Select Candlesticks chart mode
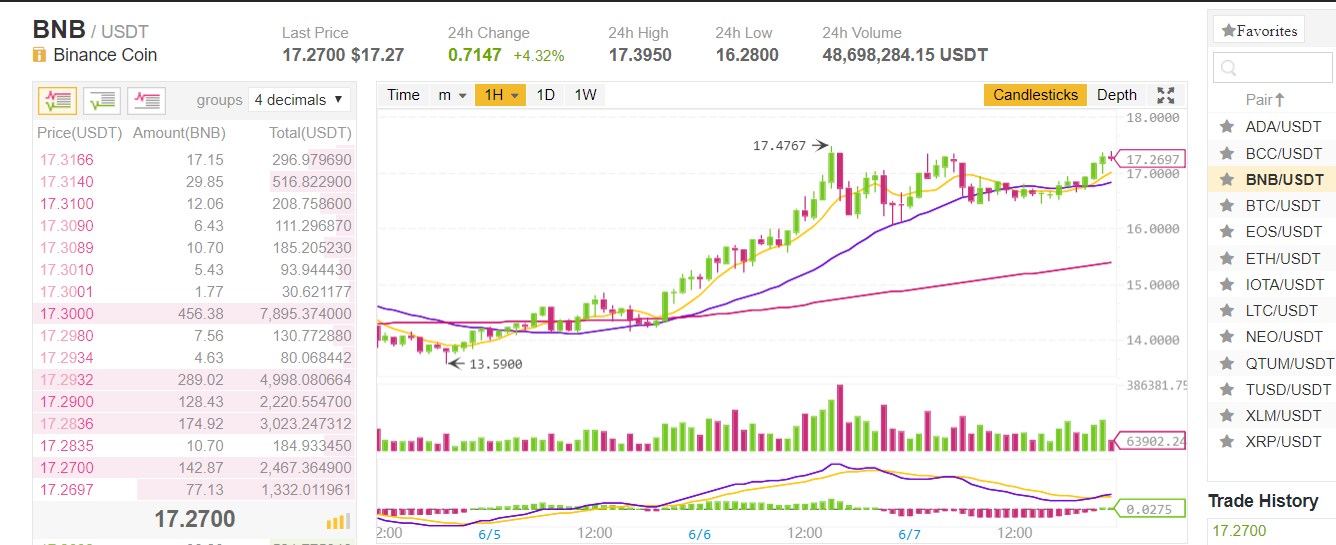This screenshot has height=545, width=1336. tap(1035, 95)
